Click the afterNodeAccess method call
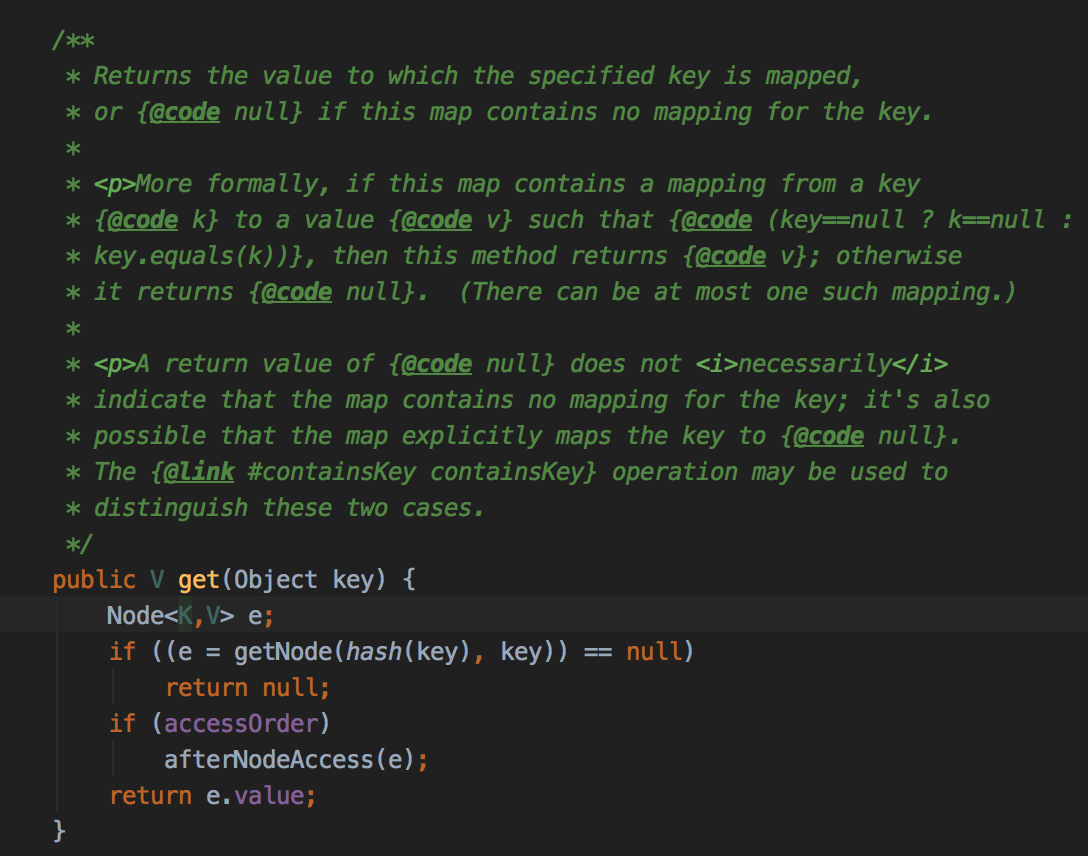Screen dimensions: 1088x856 (x=268, y=760)
